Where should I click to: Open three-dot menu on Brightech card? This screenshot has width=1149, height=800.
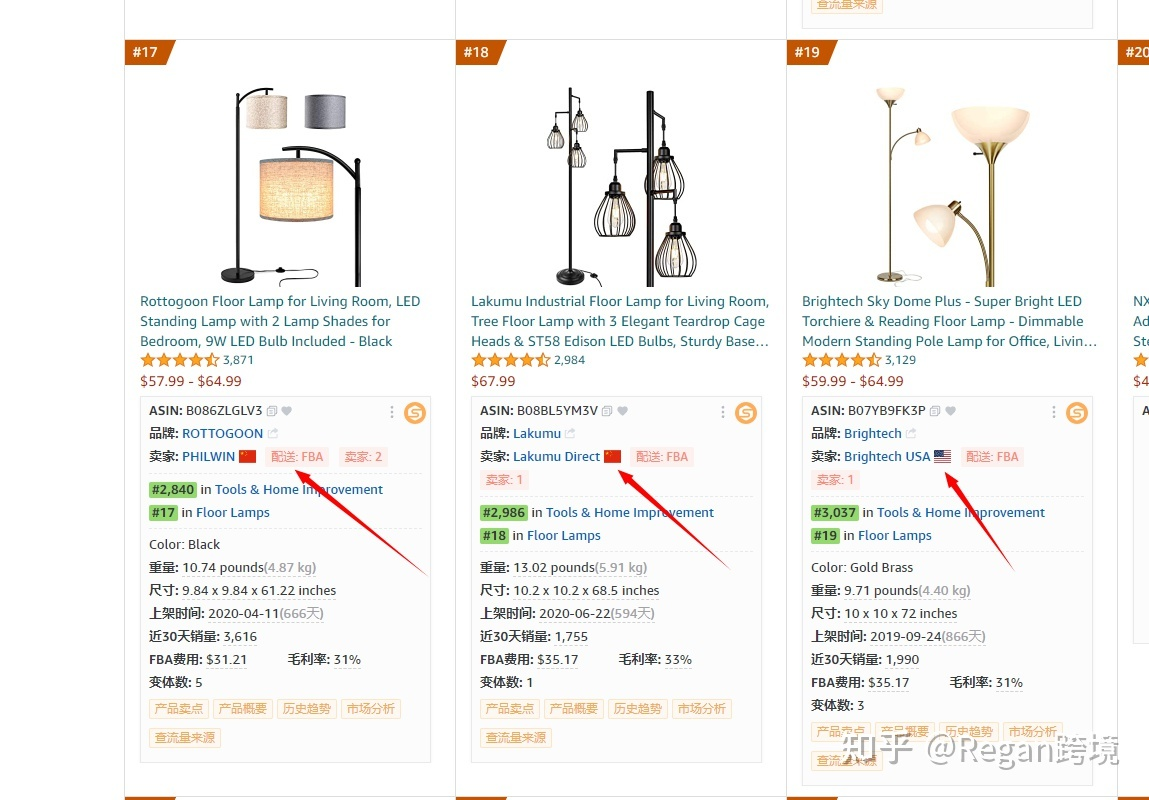coord(1053,411)
